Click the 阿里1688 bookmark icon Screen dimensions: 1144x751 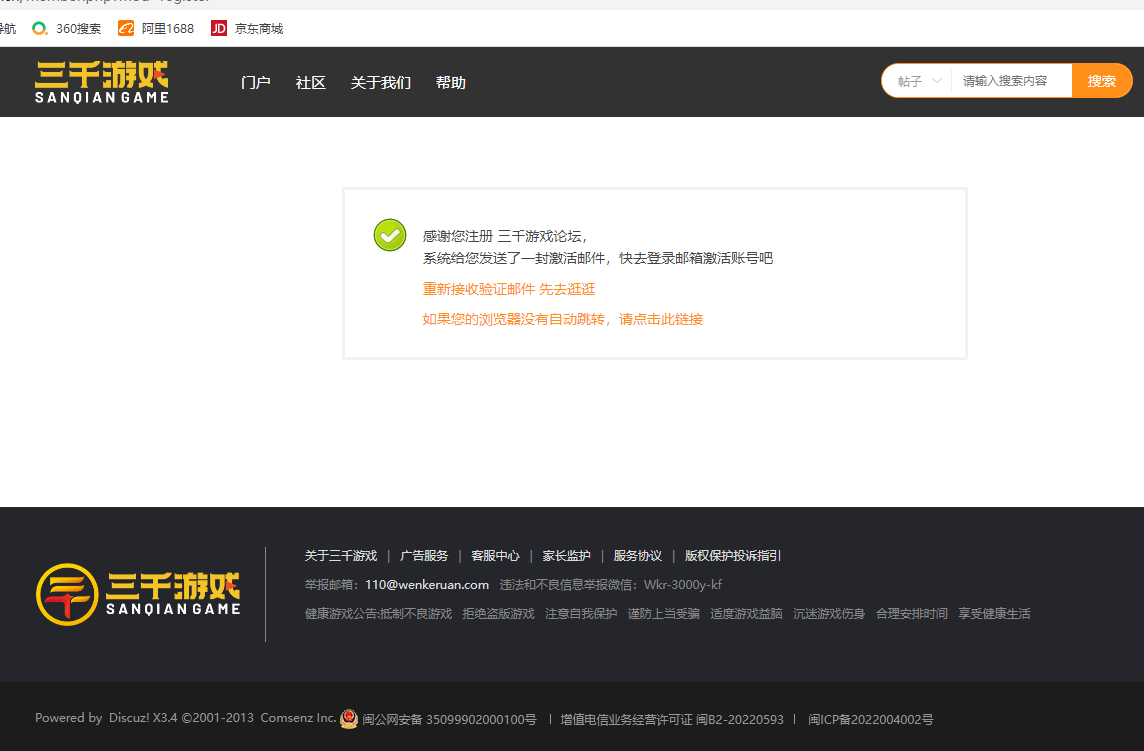(126, 28)
